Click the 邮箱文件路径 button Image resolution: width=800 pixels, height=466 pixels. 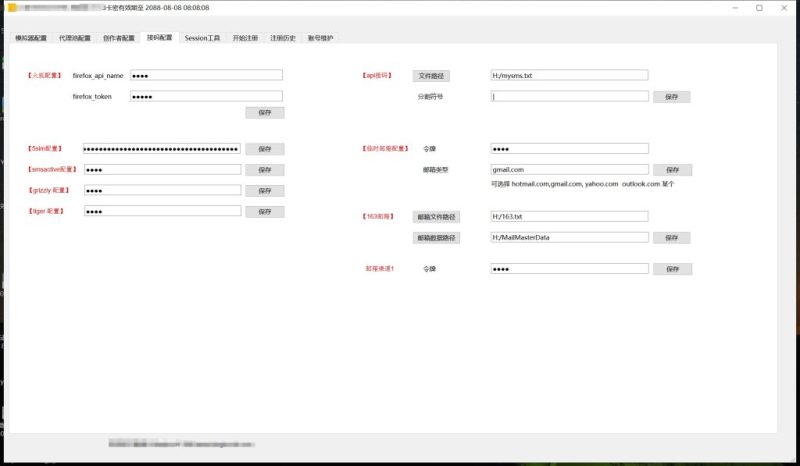pos(435,217)
